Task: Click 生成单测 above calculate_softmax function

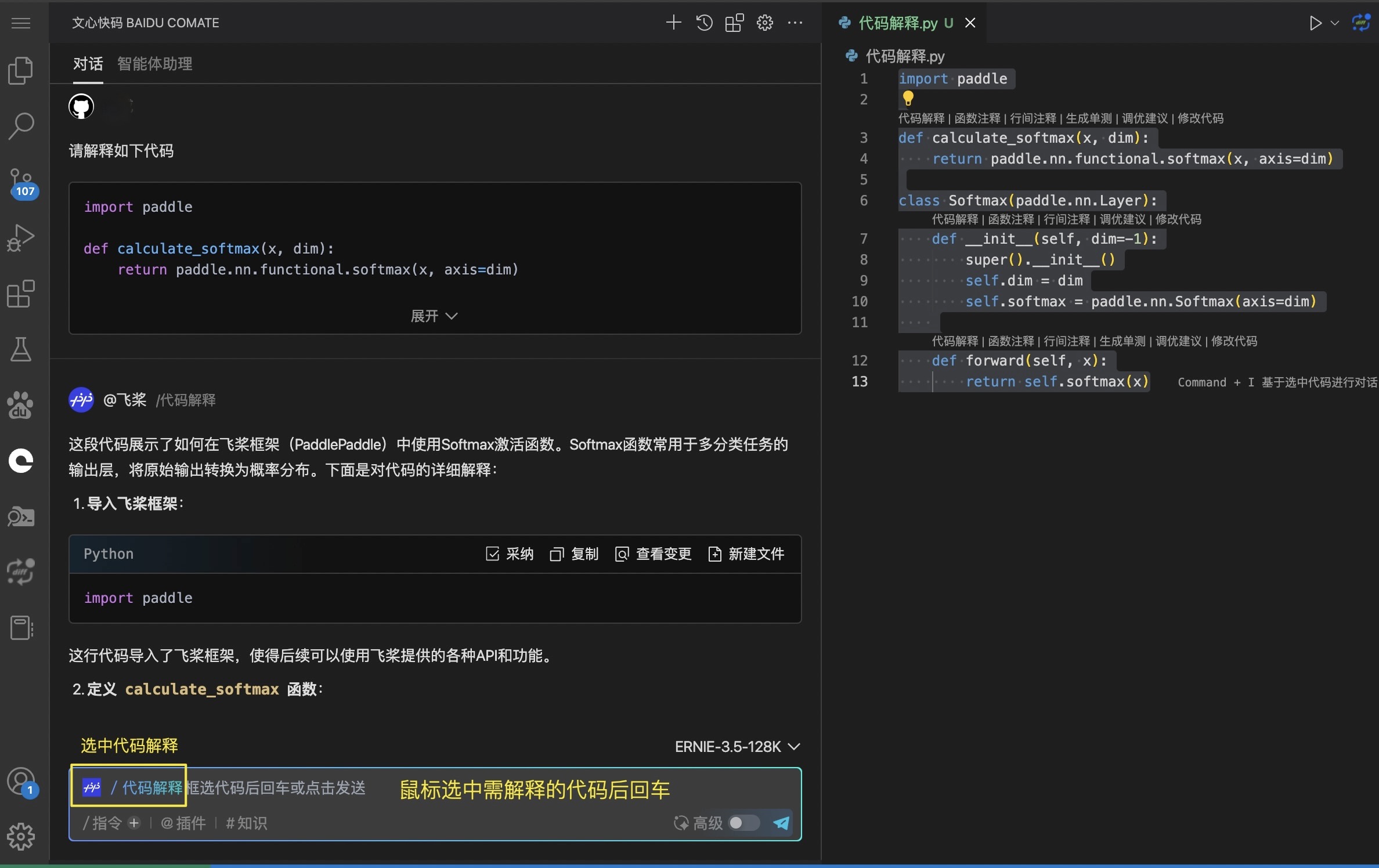Action: click(1088, 118)
